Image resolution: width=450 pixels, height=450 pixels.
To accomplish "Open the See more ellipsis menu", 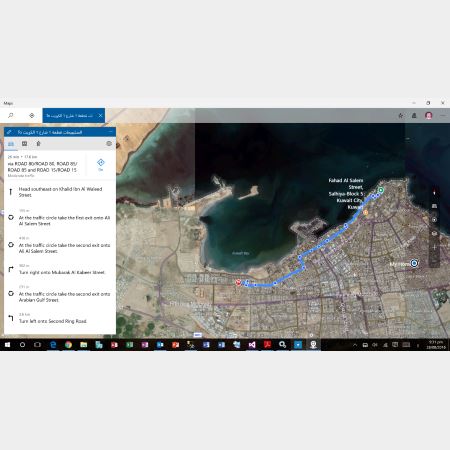I will click(x=443, y=115).
